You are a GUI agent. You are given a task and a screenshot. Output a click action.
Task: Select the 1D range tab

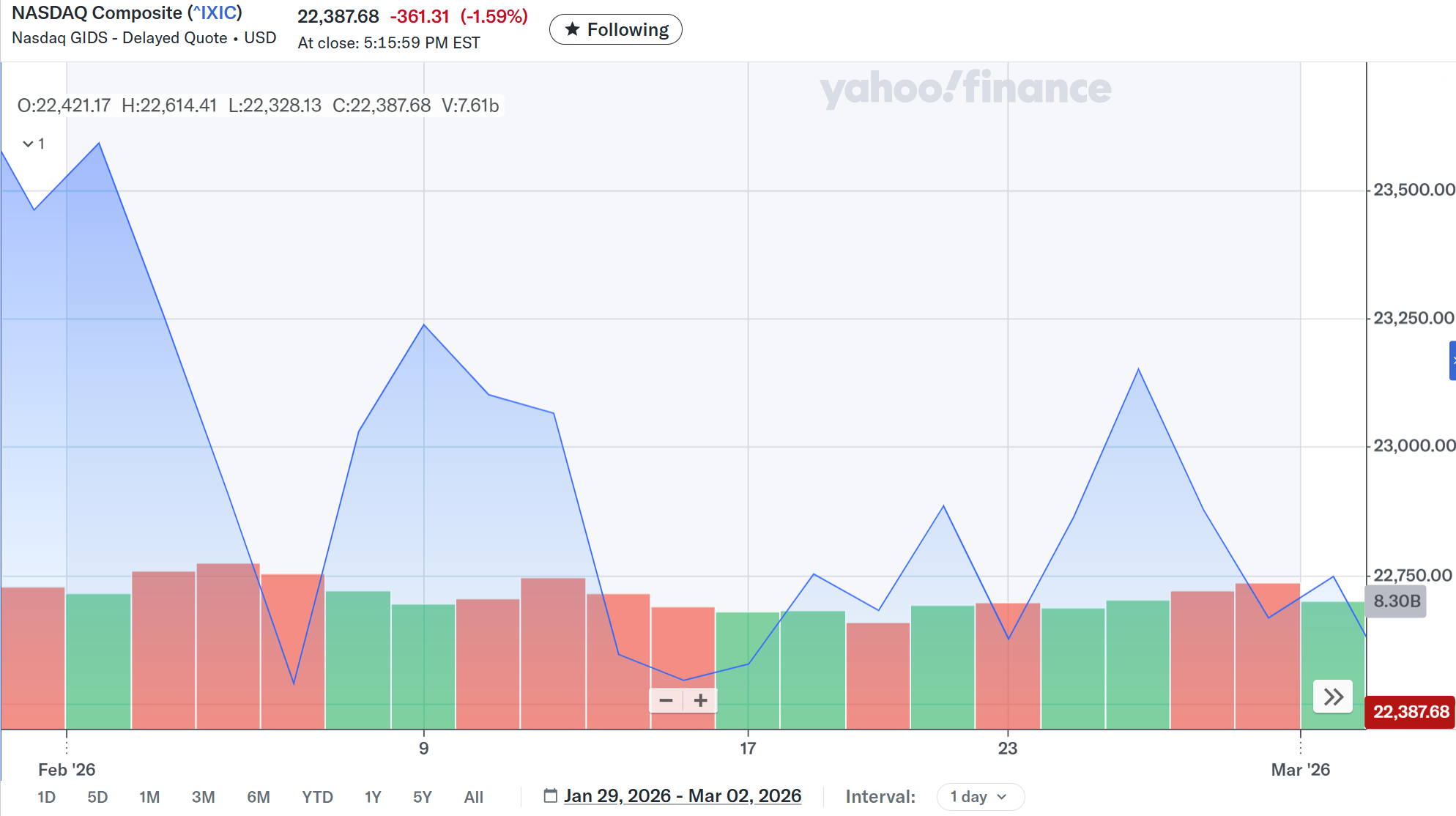[x=46, y=797]
